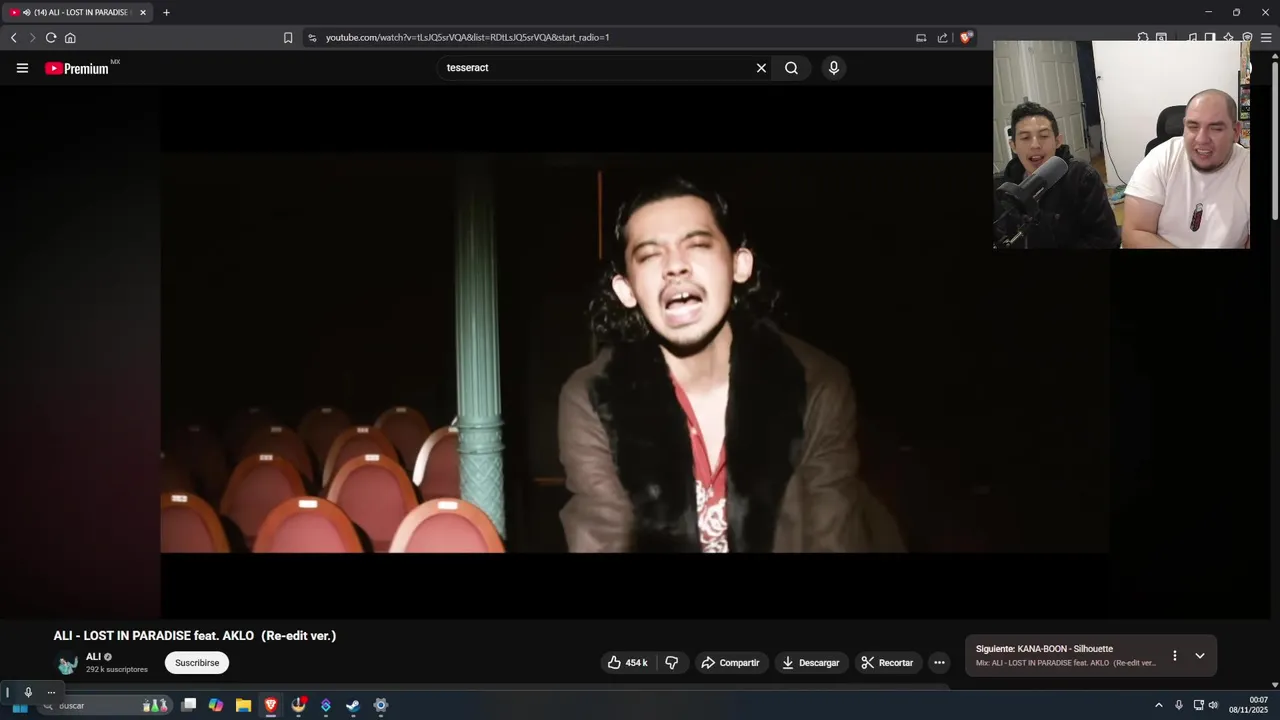Open picture-in-picture icon in address bar
This screenshot has width=1280, height=720.
pos(921,38)
